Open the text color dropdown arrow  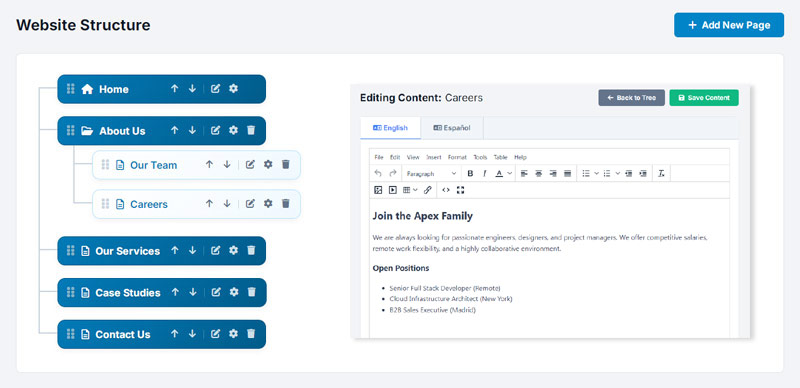click(510, 174)
